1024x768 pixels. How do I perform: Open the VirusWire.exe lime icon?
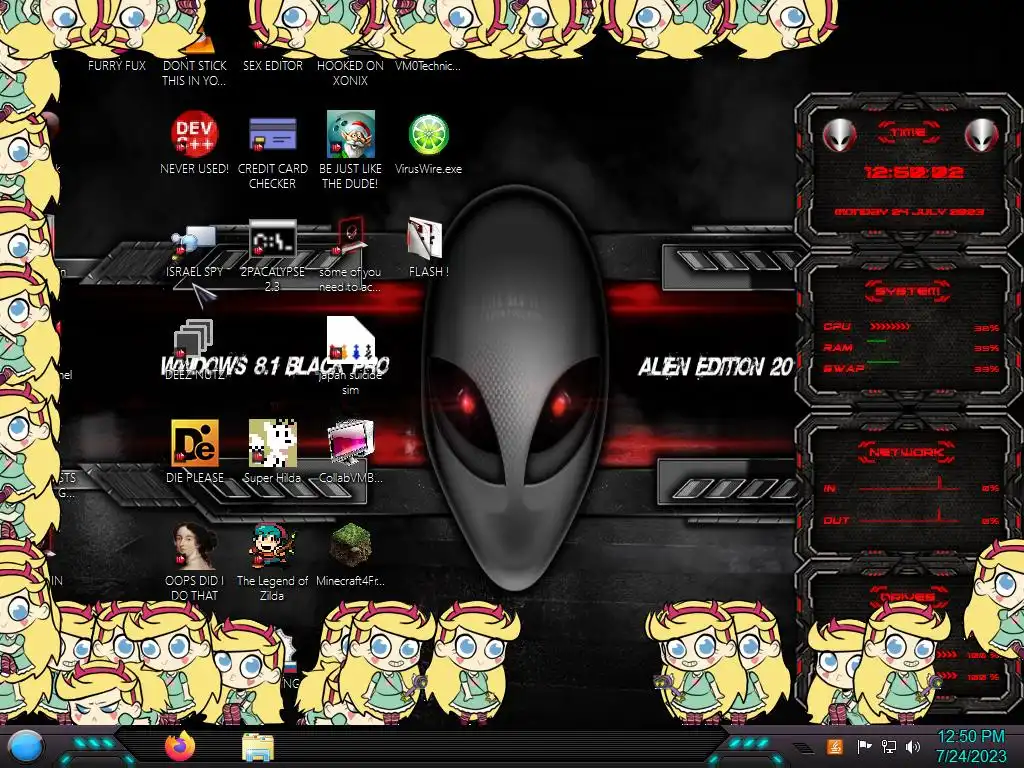[428, 134]
